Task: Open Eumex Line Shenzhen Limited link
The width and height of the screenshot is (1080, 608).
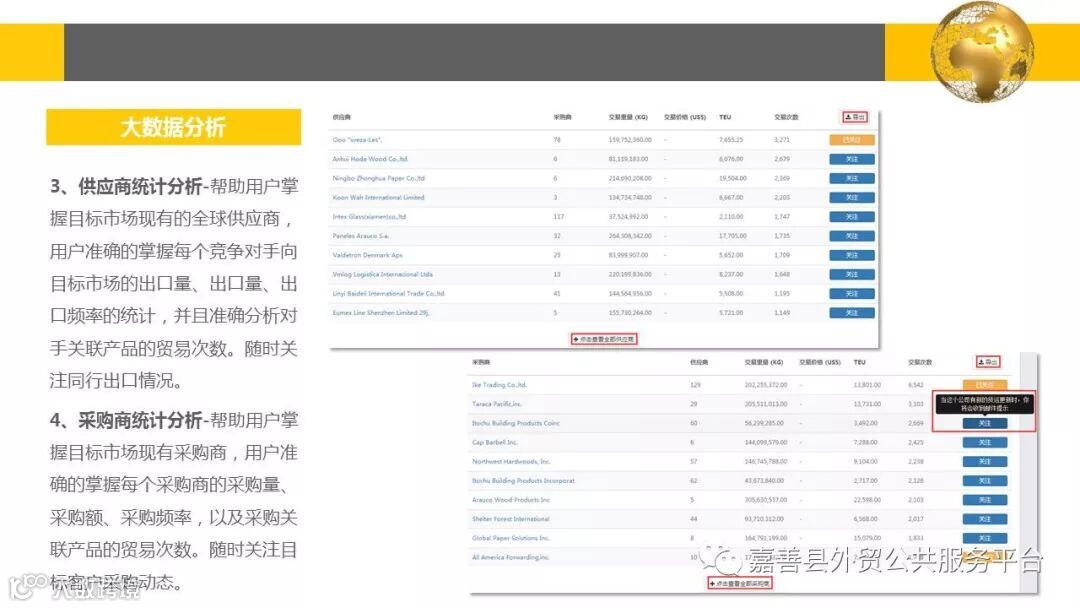Action: pos(380,313)
